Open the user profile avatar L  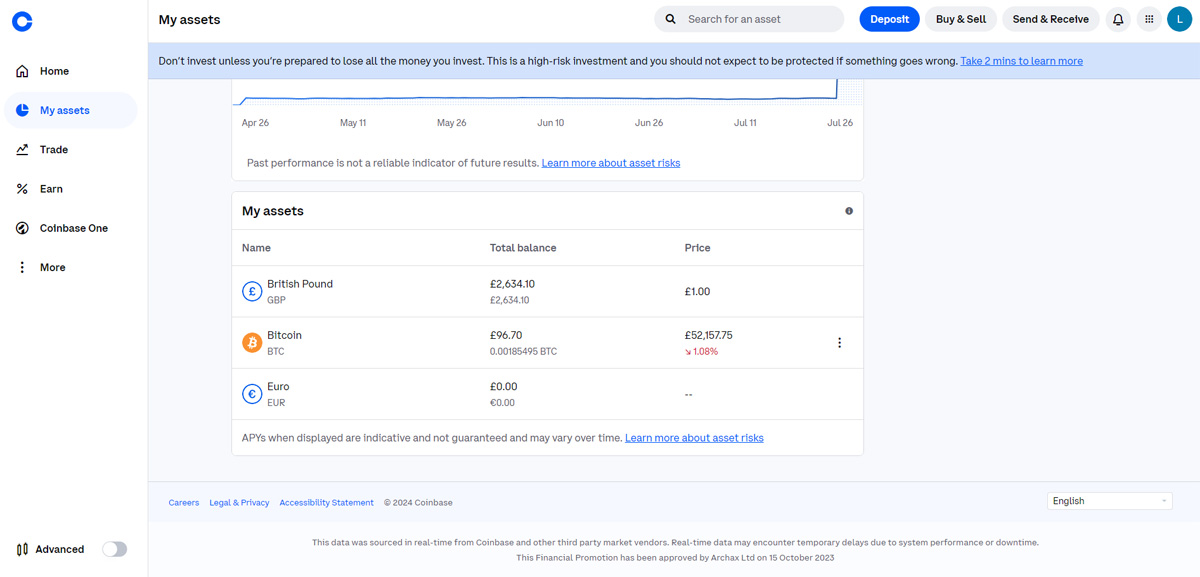1179,19
